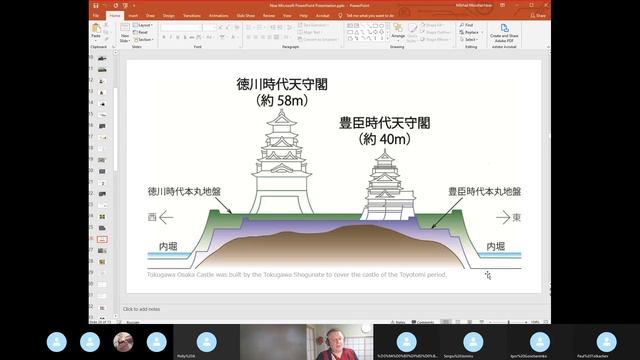640x360 pixels.
Task: Expand the shapes gallery More arrow
Action: pos(388,39)
